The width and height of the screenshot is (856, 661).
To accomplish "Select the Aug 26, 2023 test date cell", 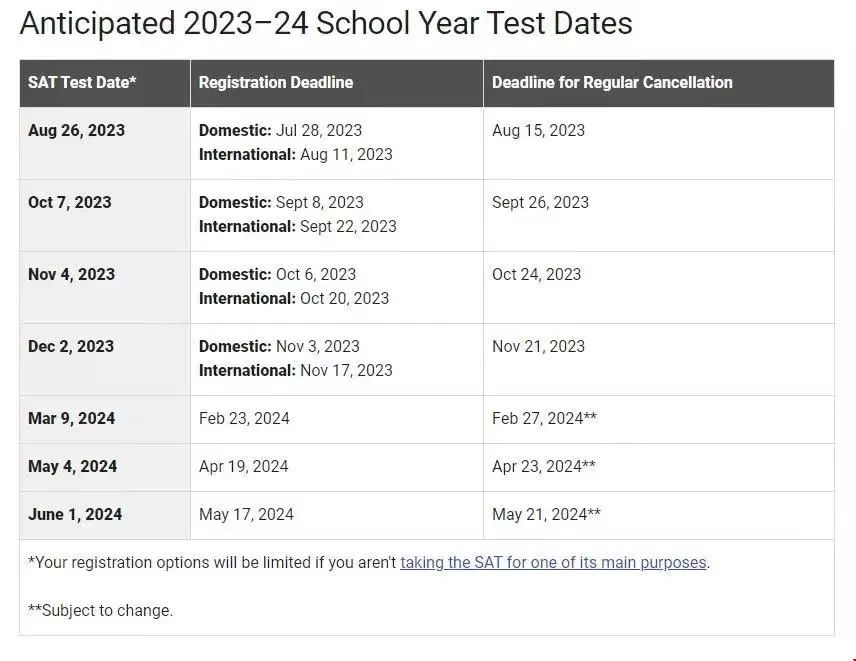I will point(105,143).
